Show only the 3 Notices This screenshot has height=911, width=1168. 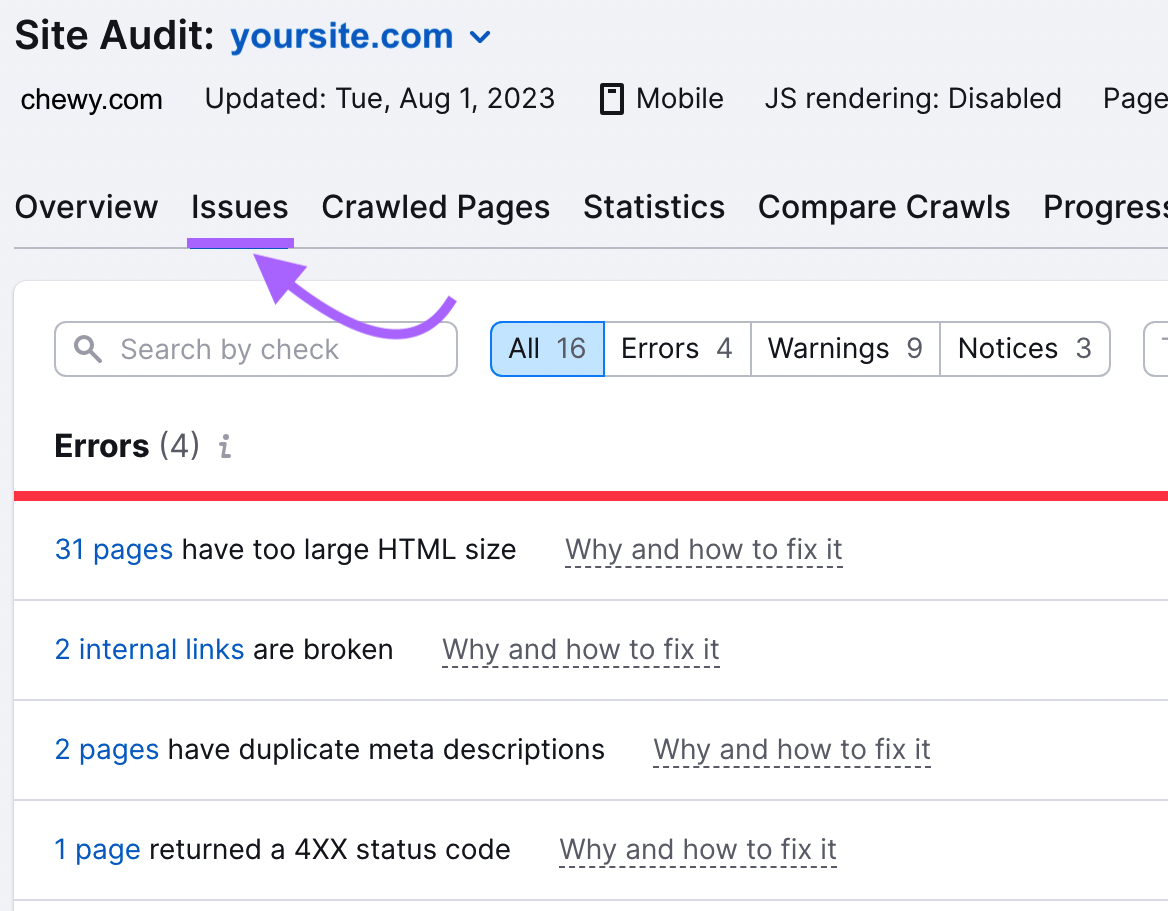(x=1024, y=349)
